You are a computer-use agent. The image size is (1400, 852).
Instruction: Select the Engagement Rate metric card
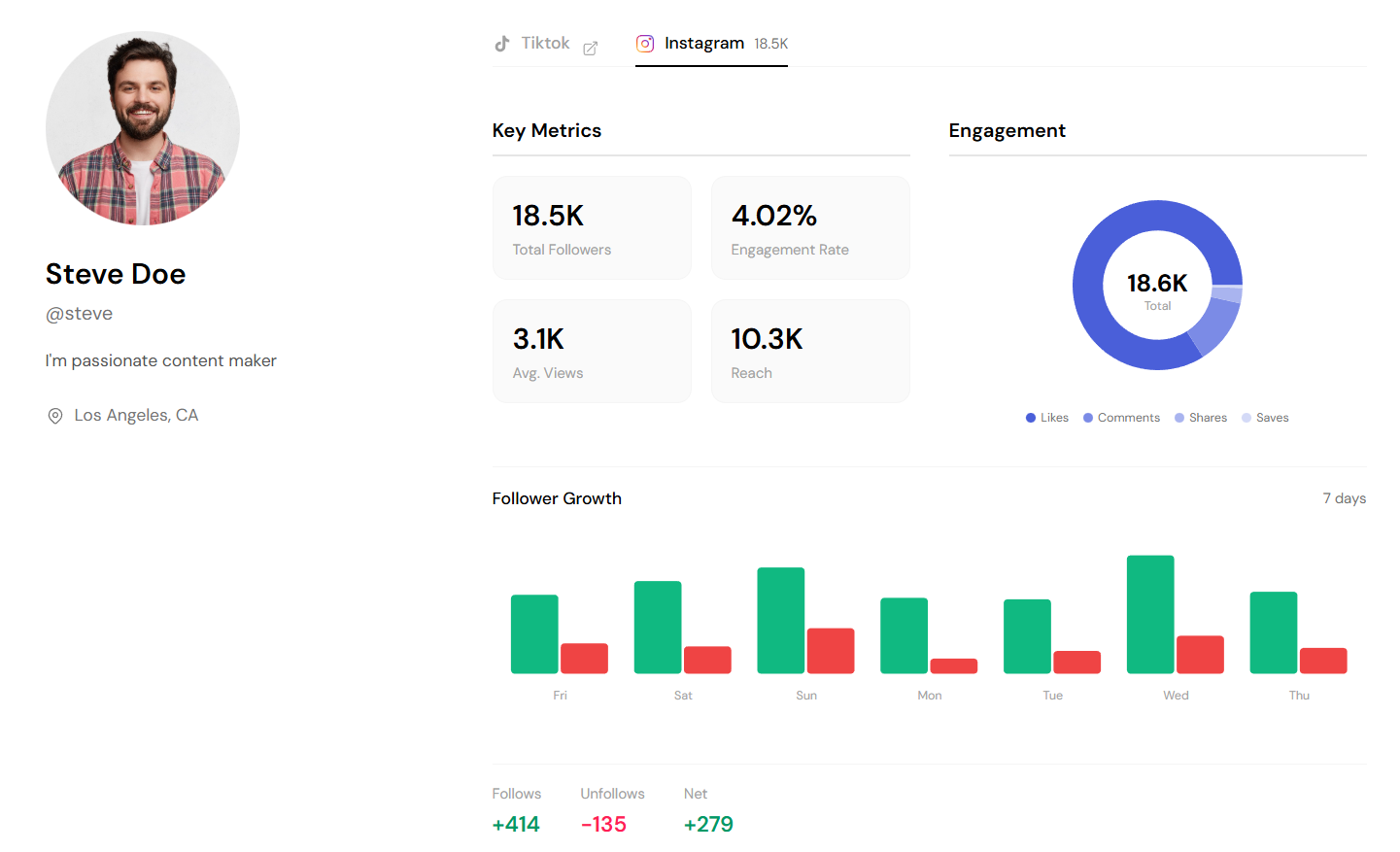(x=810, y=228)
